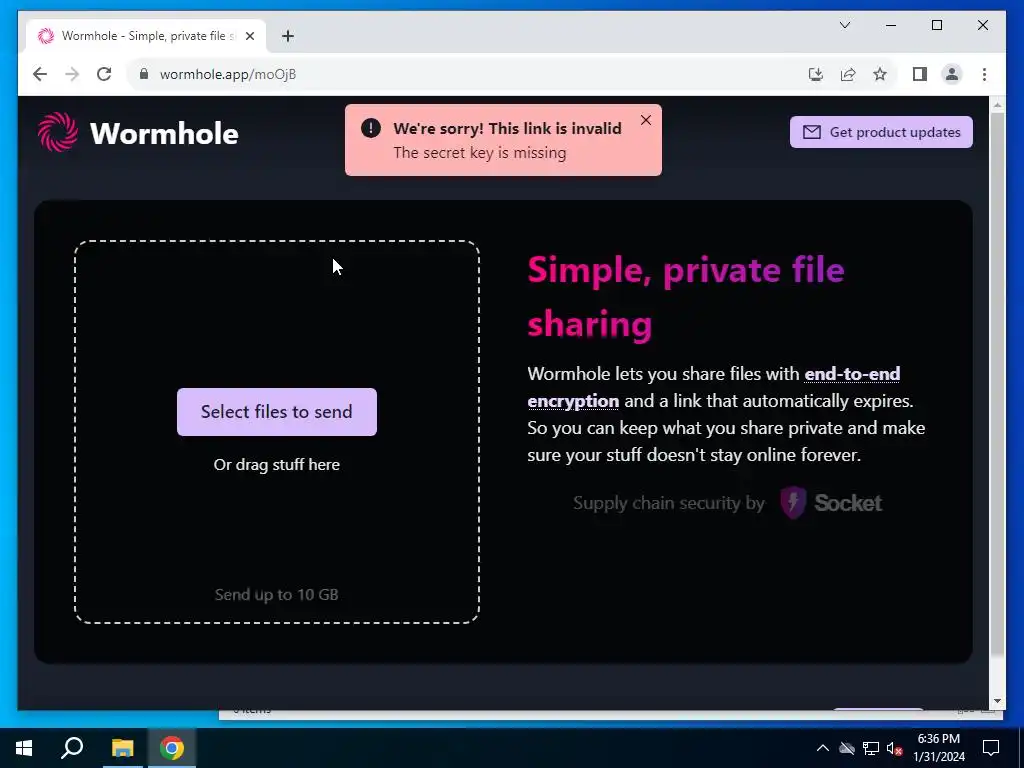The height and width of the screenshot is (768, 1024).
Task: Go back to previous page in Chrome
Action: click(x=40, y=74)
